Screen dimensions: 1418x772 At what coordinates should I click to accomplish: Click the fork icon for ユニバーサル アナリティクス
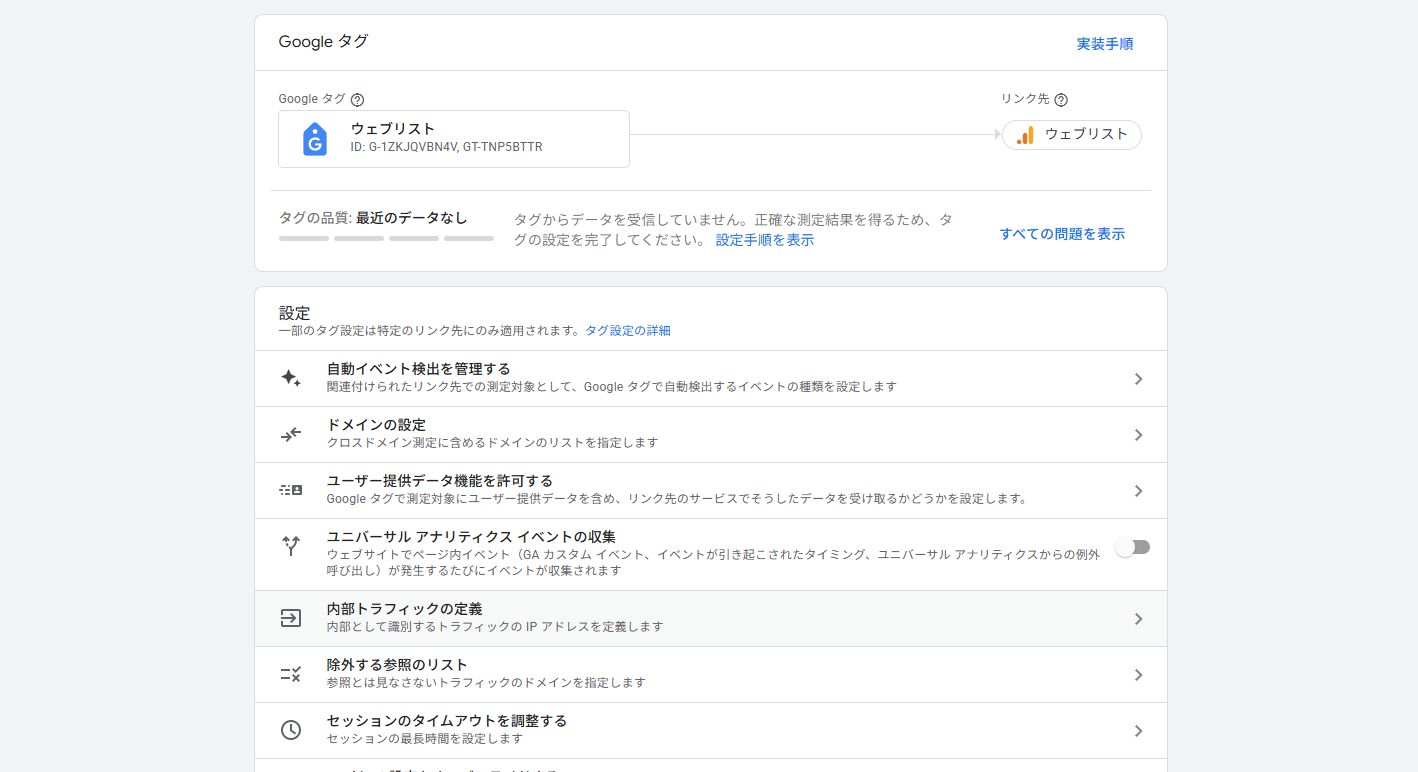tap(290, 546)
